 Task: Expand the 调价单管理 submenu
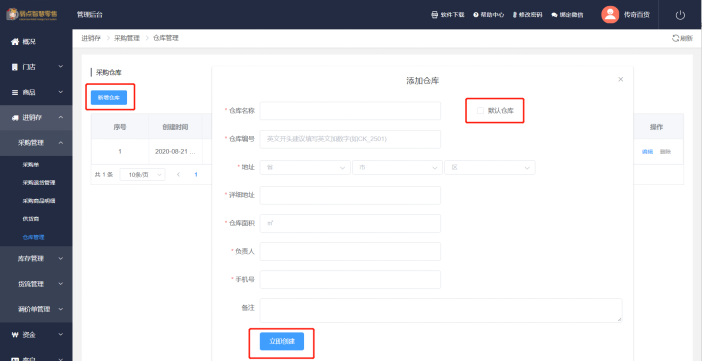click(x=61, y=309)
